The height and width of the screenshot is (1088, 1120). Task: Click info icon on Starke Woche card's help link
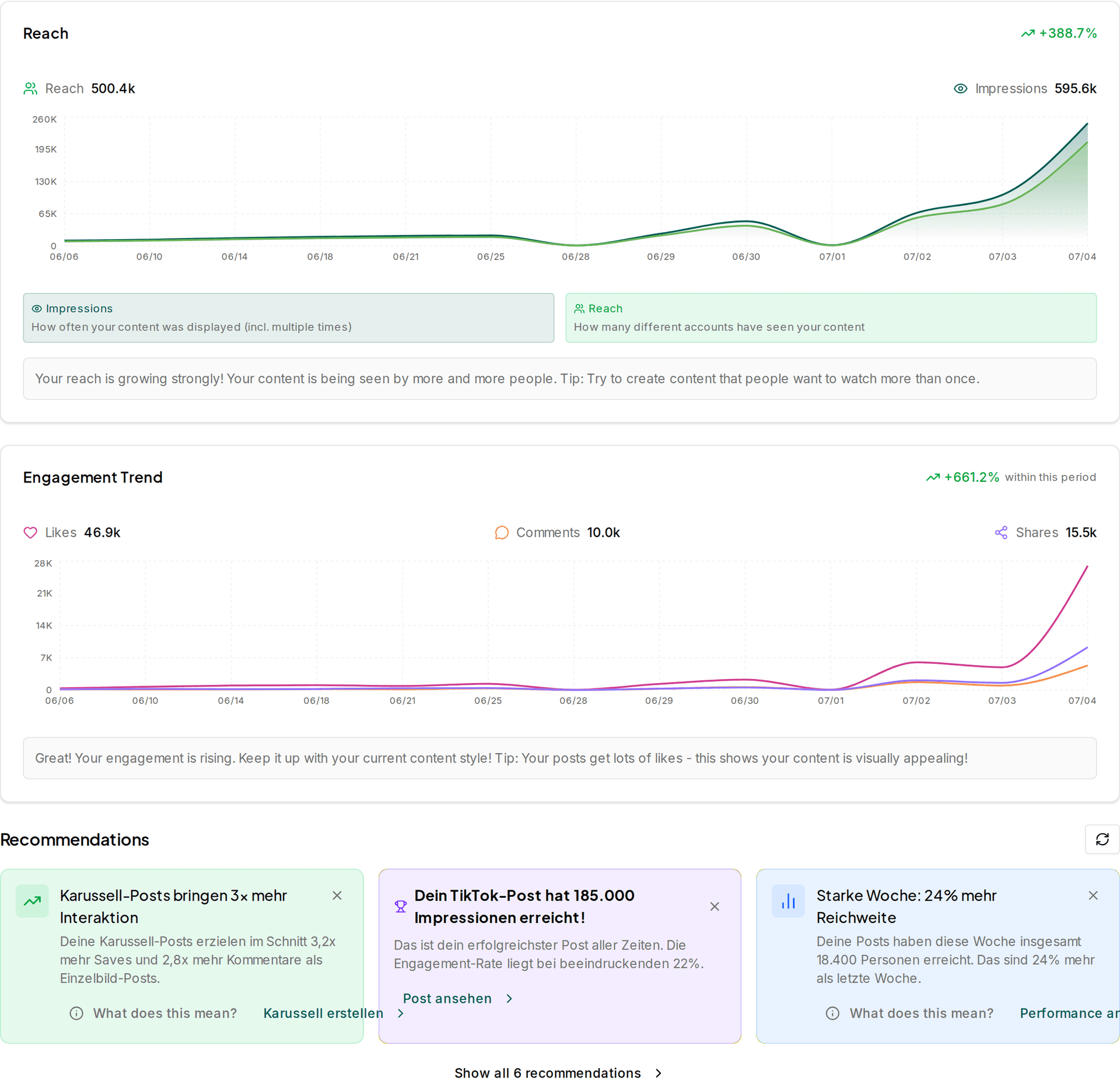click(x=832, y=1013)
